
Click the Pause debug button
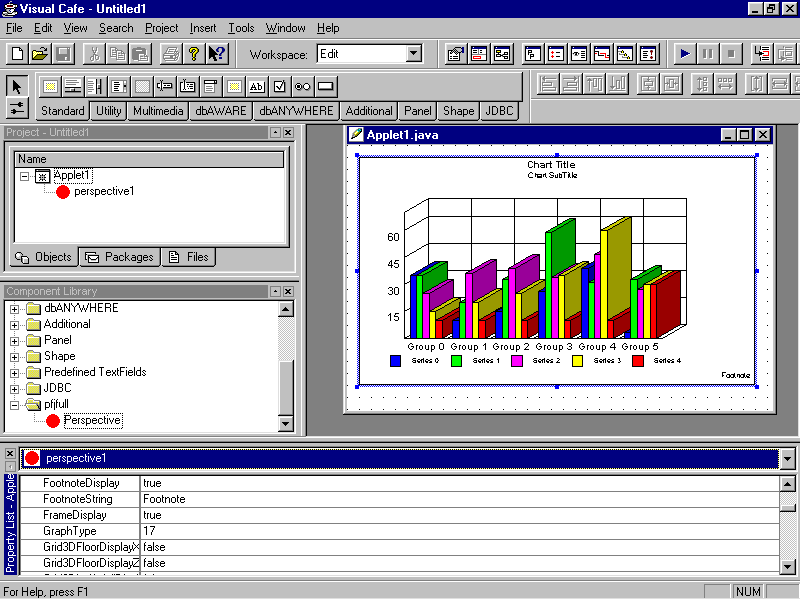(708, 54)
